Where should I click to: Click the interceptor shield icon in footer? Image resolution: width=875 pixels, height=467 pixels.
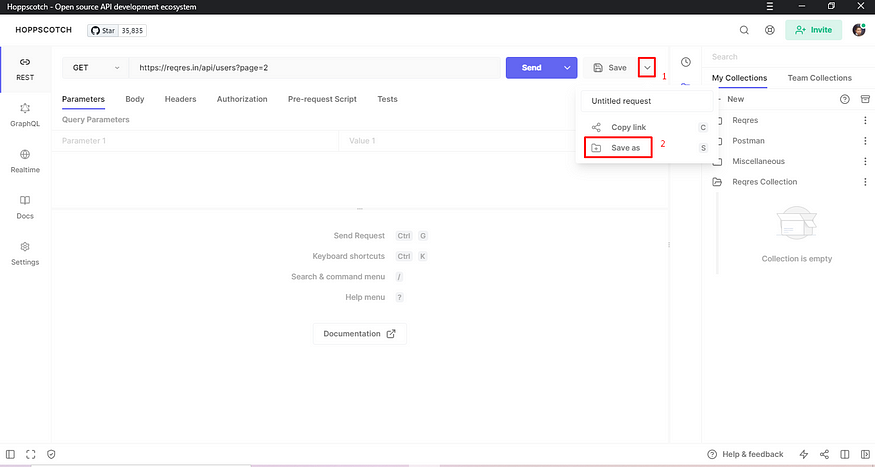click(51, 454)
